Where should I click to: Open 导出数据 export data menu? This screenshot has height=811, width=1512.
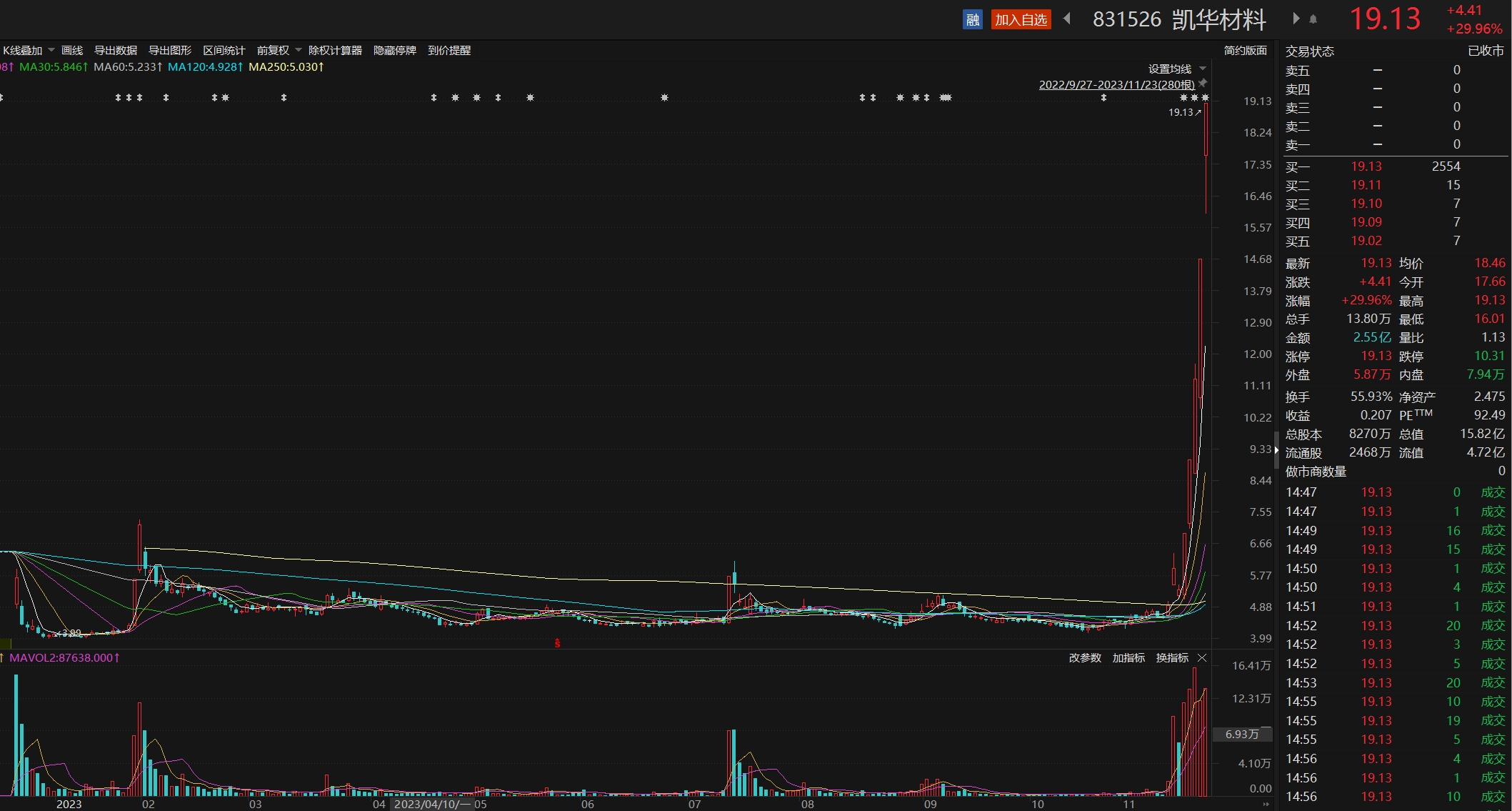(x=115, y=50)
